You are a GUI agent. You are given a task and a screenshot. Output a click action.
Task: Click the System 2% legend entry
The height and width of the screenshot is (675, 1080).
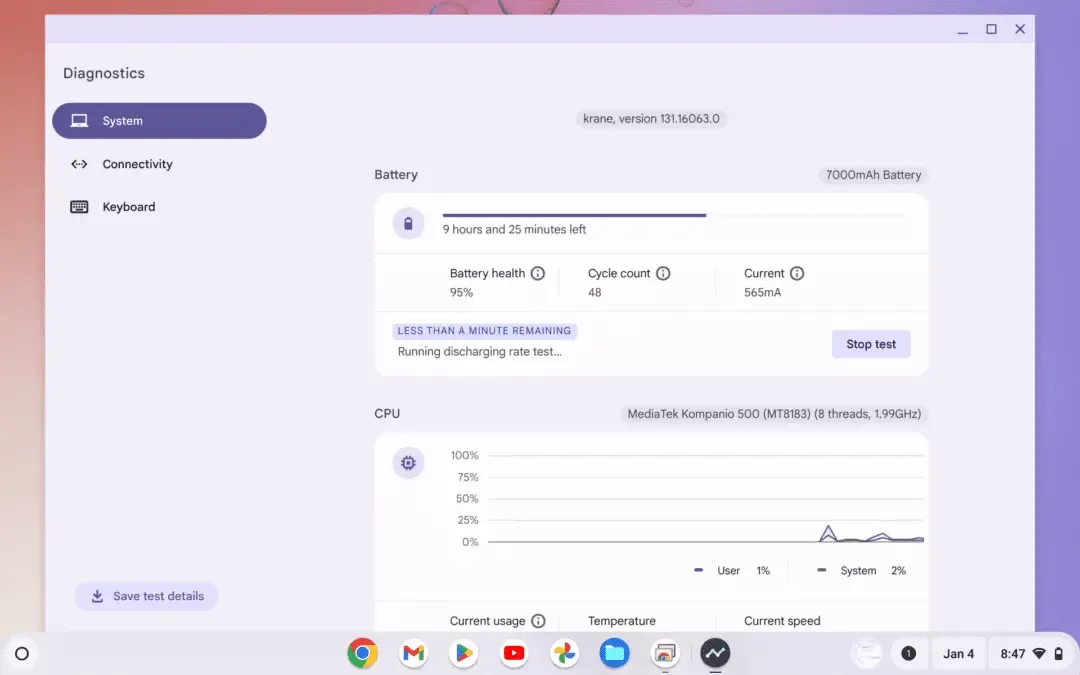861,570
